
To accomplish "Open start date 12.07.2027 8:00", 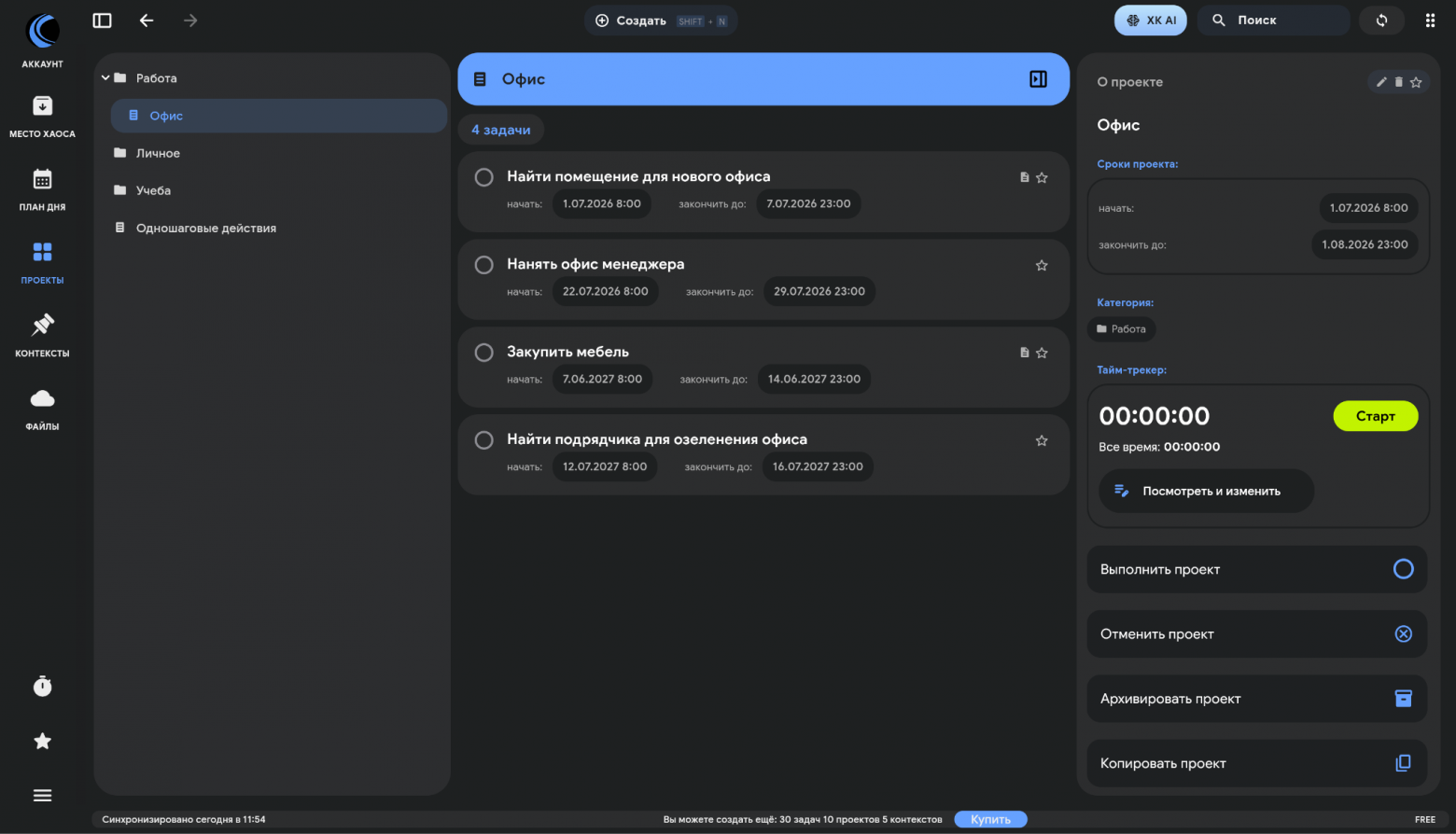I will (605, 466).
